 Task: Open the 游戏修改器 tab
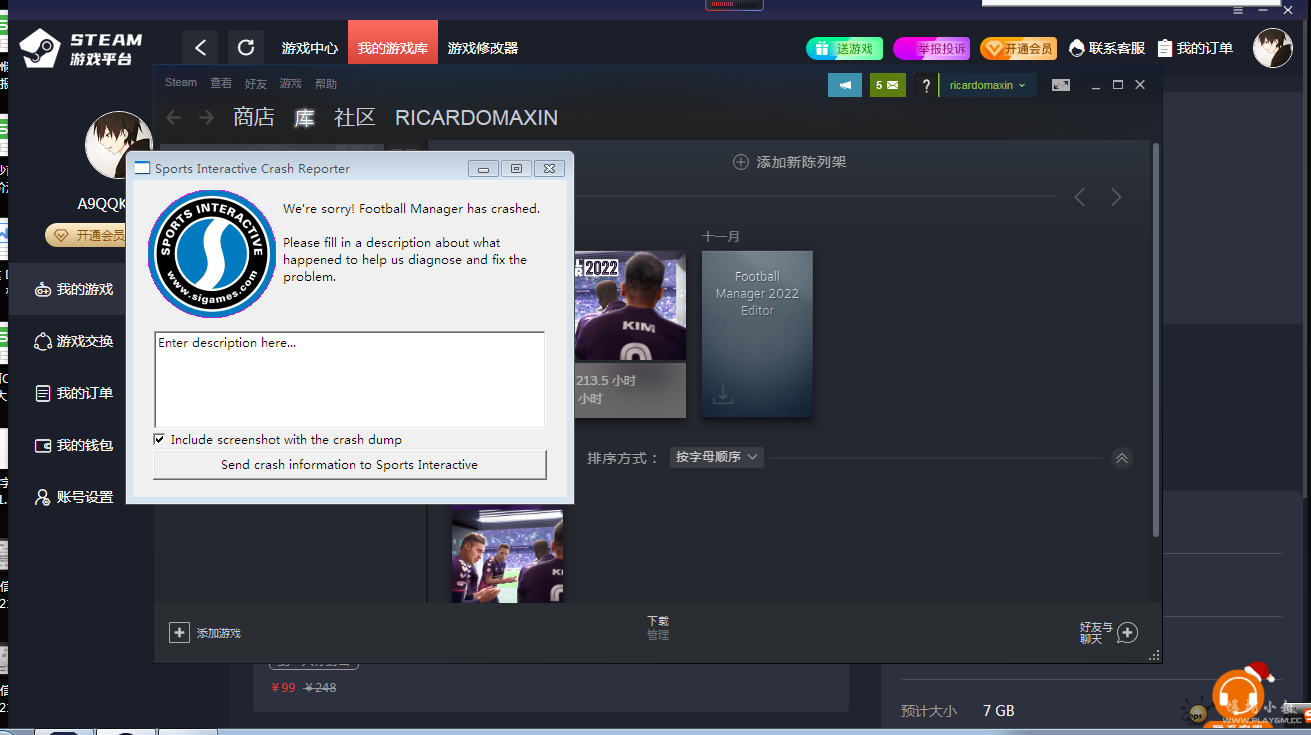pos(483,48)
